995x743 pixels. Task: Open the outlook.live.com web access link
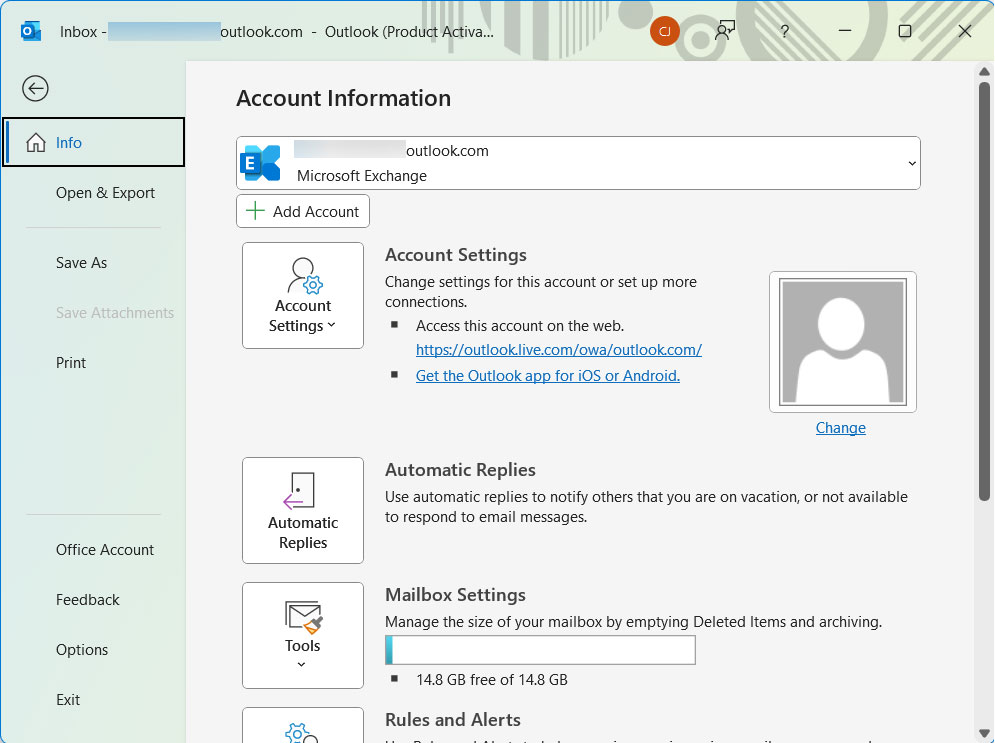(558, 349)
